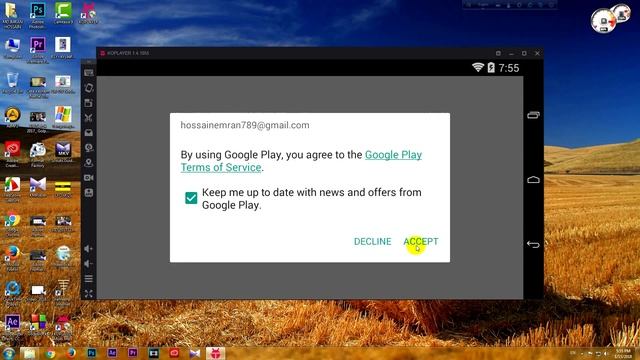Tap the Android home button
640x360 pixels.
pyautogui.click(x=533, y=180)
